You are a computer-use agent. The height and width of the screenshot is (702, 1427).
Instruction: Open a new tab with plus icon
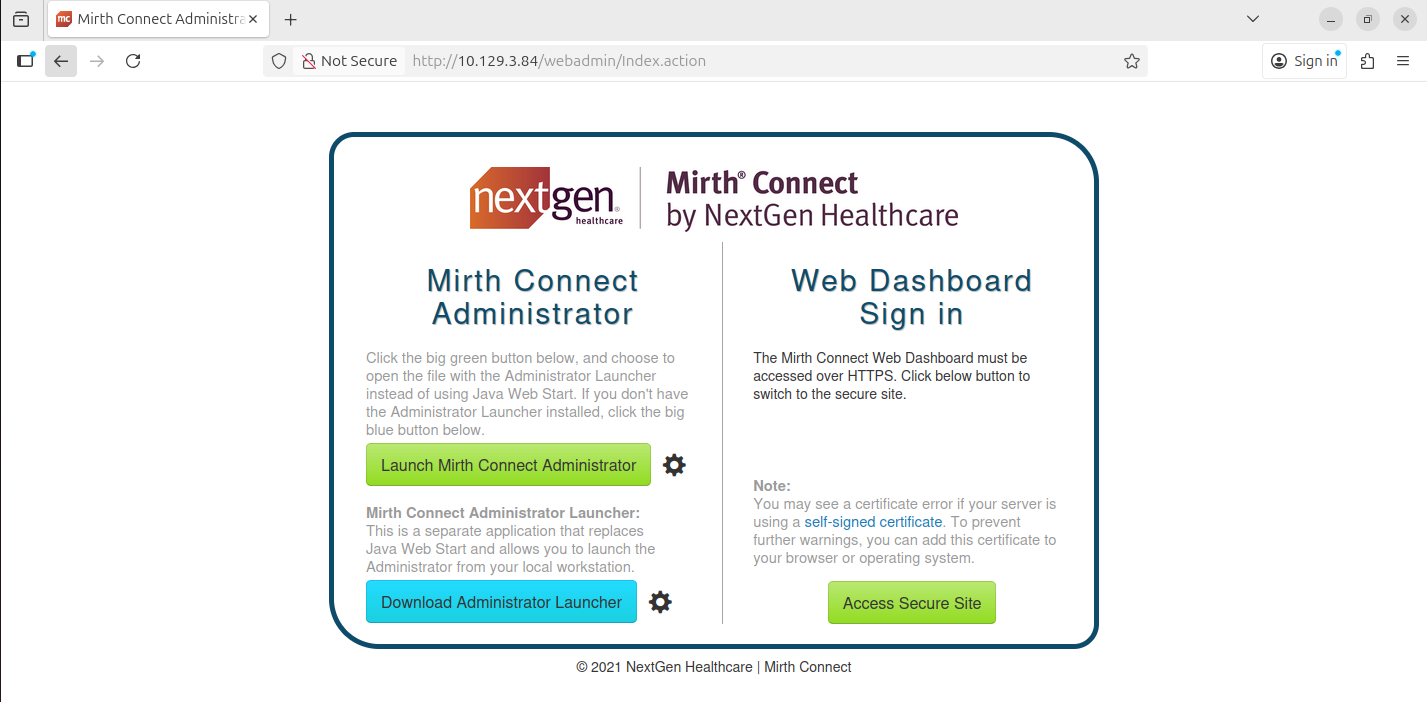click(x=291, y=20)
